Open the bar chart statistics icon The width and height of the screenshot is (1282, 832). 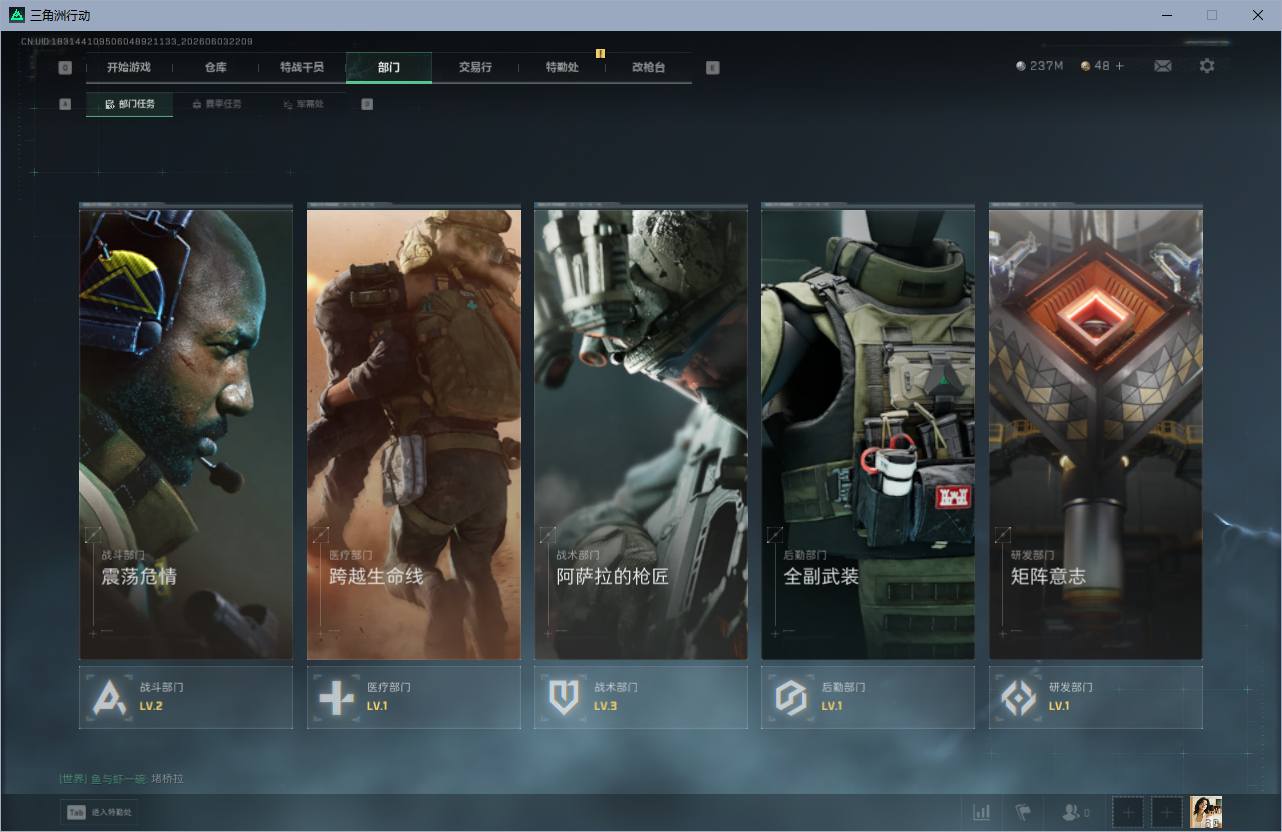982,812
